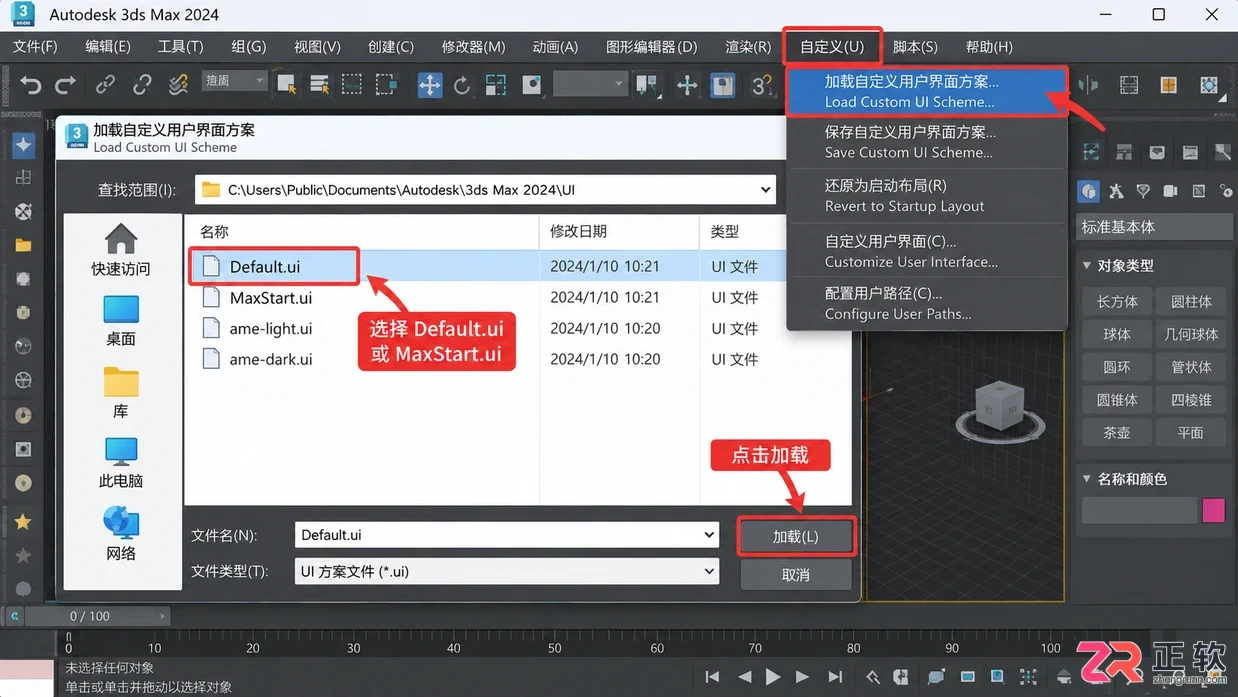The width and height of the screenshot is (1238, 697).
Task: Open the Select by Name list icon
Action: tap(320, 85)
